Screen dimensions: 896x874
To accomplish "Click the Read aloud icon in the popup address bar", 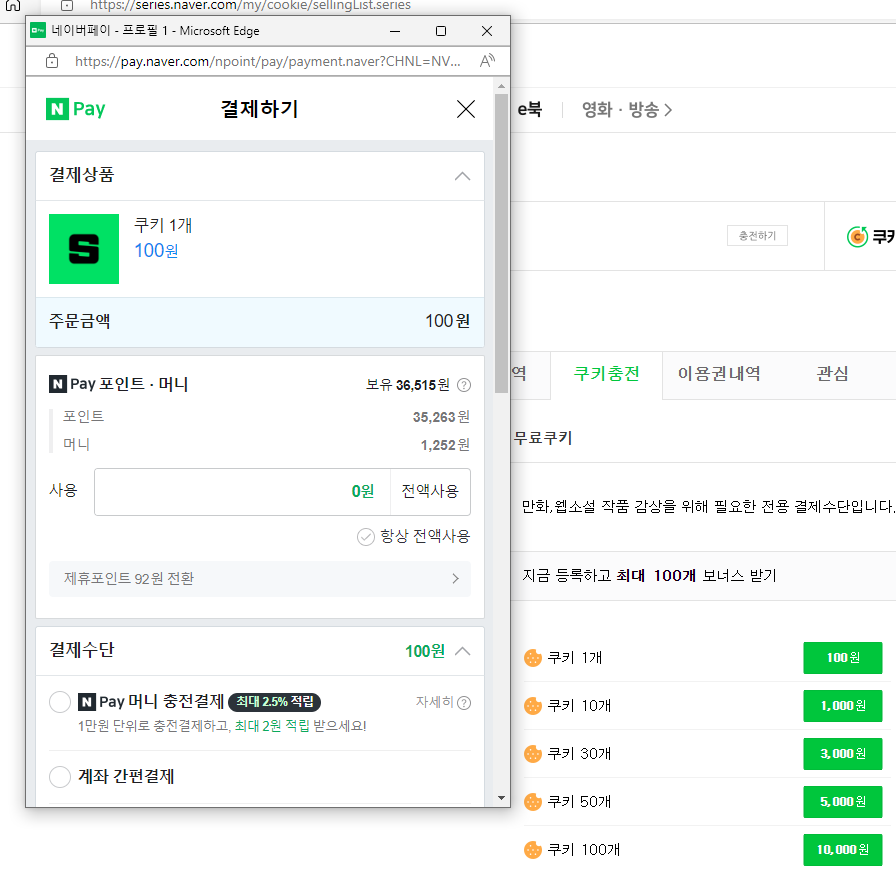I will pos(487,61).
